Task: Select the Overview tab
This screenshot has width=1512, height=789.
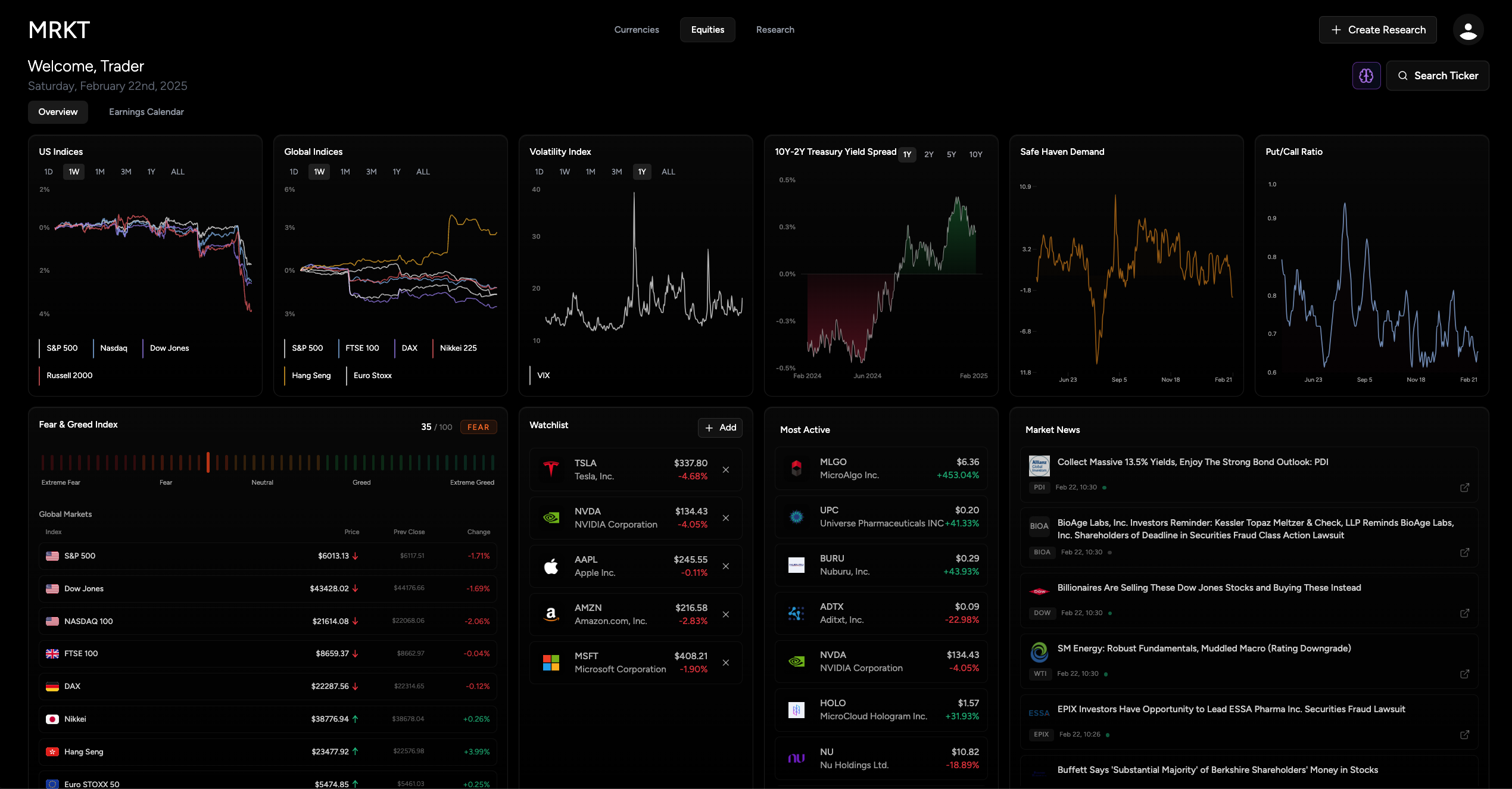Action: [x=58, y=112]
